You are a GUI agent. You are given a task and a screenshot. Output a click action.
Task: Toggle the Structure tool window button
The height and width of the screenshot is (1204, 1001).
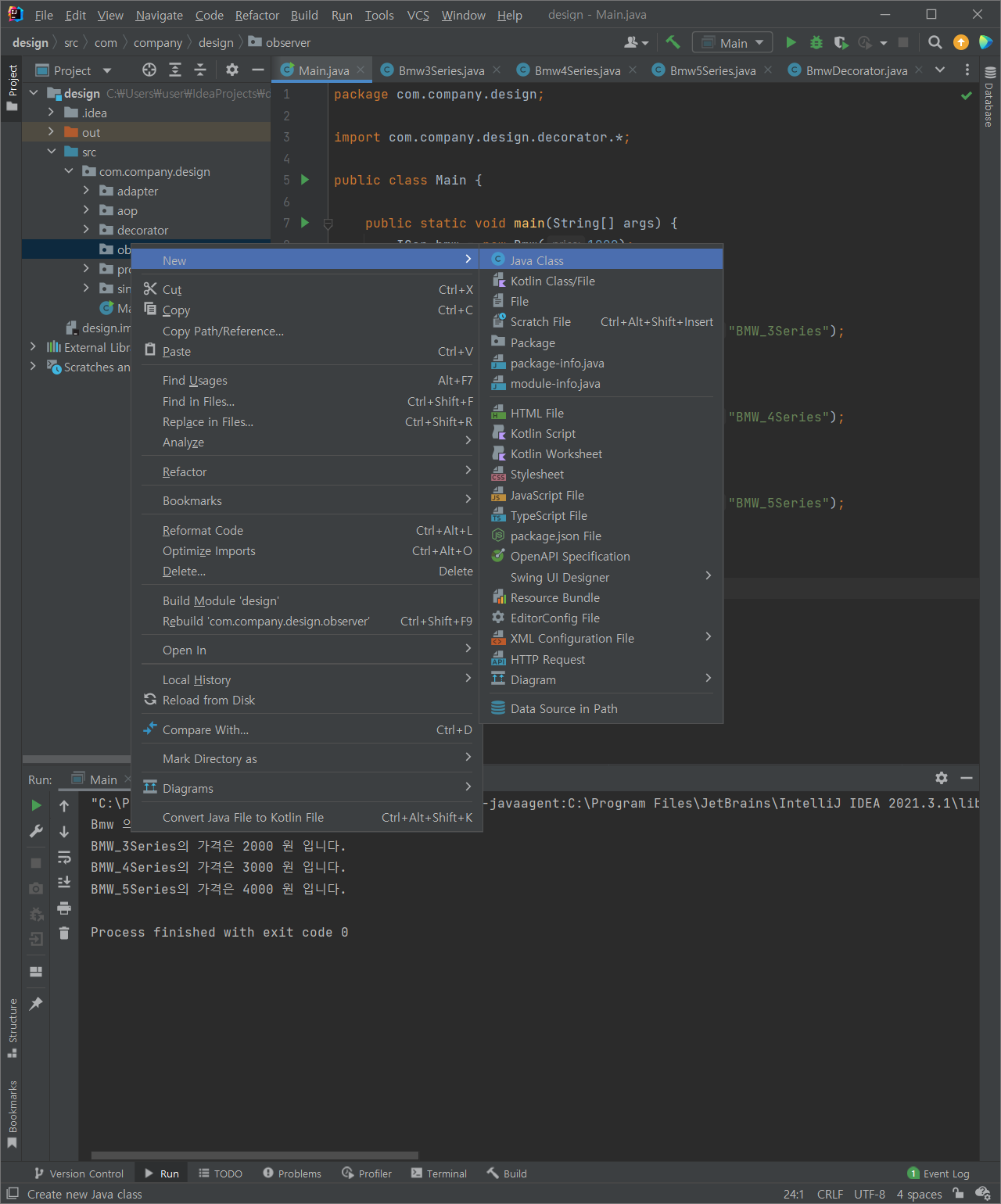[x=12, y=1027]
